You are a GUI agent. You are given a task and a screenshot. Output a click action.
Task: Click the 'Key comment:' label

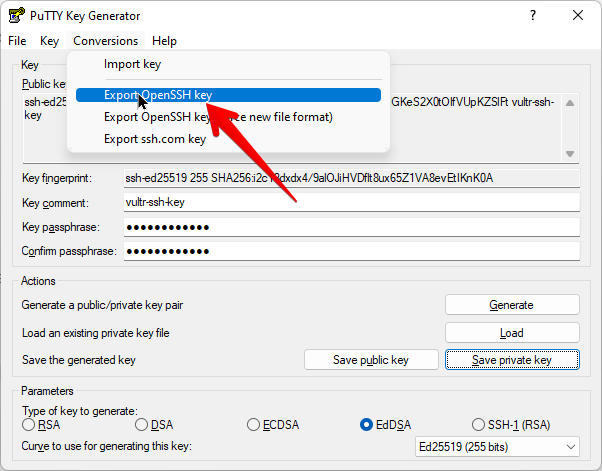point(55,203)
